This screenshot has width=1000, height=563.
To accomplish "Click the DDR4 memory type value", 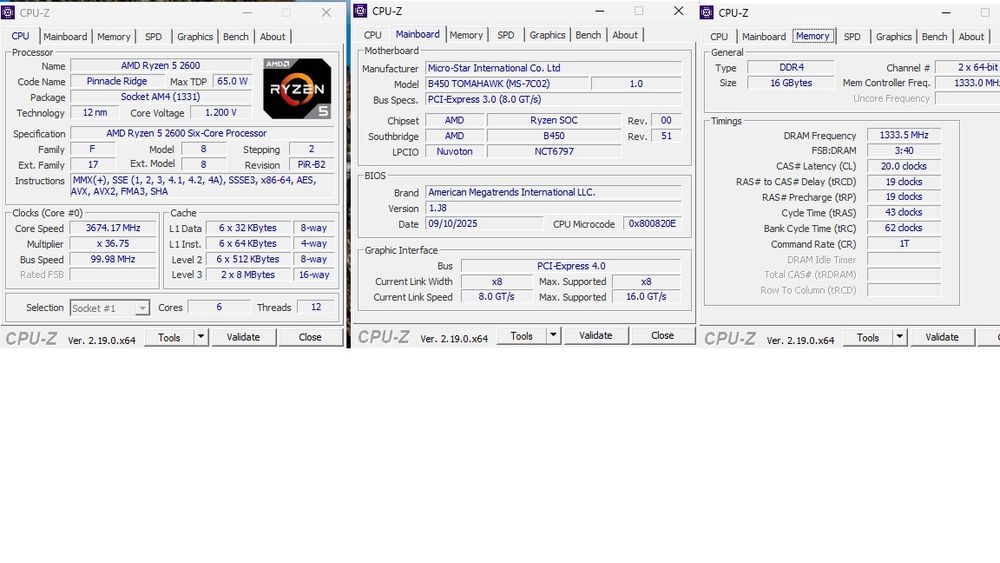I will (x=791, y=67).
